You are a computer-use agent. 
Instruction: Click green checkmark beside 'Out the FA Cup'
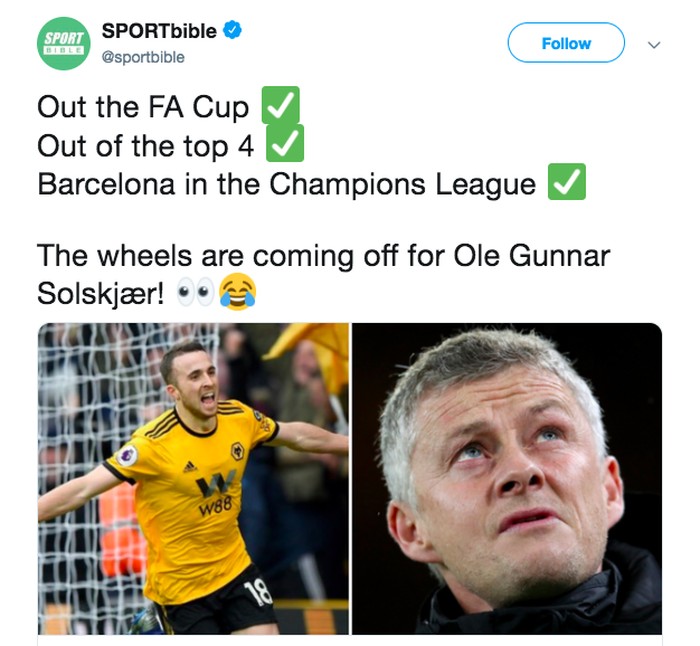tap(280, 107)
